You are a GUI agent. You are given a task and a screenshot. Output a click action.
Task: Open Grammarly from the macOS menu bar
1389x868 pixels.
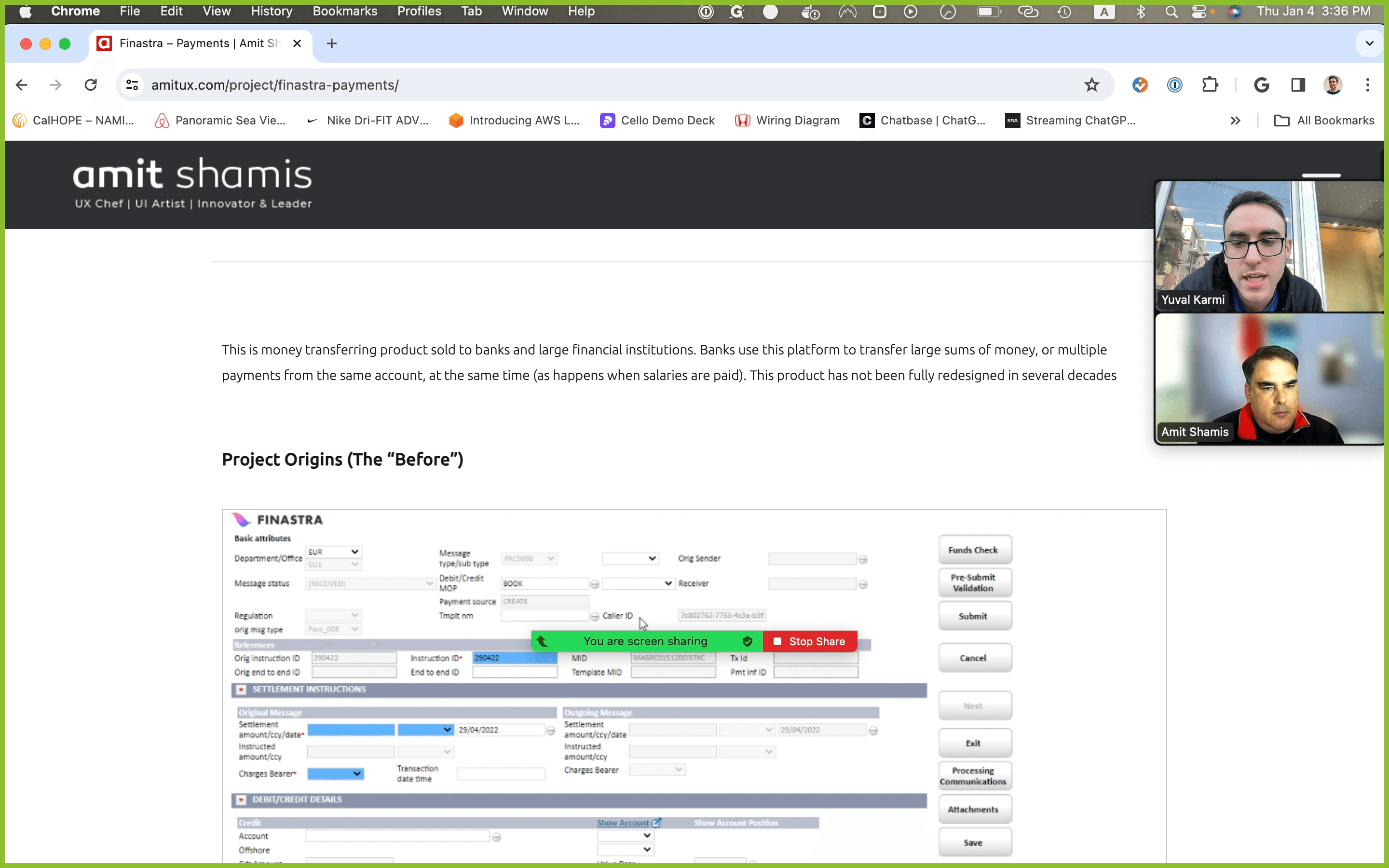point(737,12)
